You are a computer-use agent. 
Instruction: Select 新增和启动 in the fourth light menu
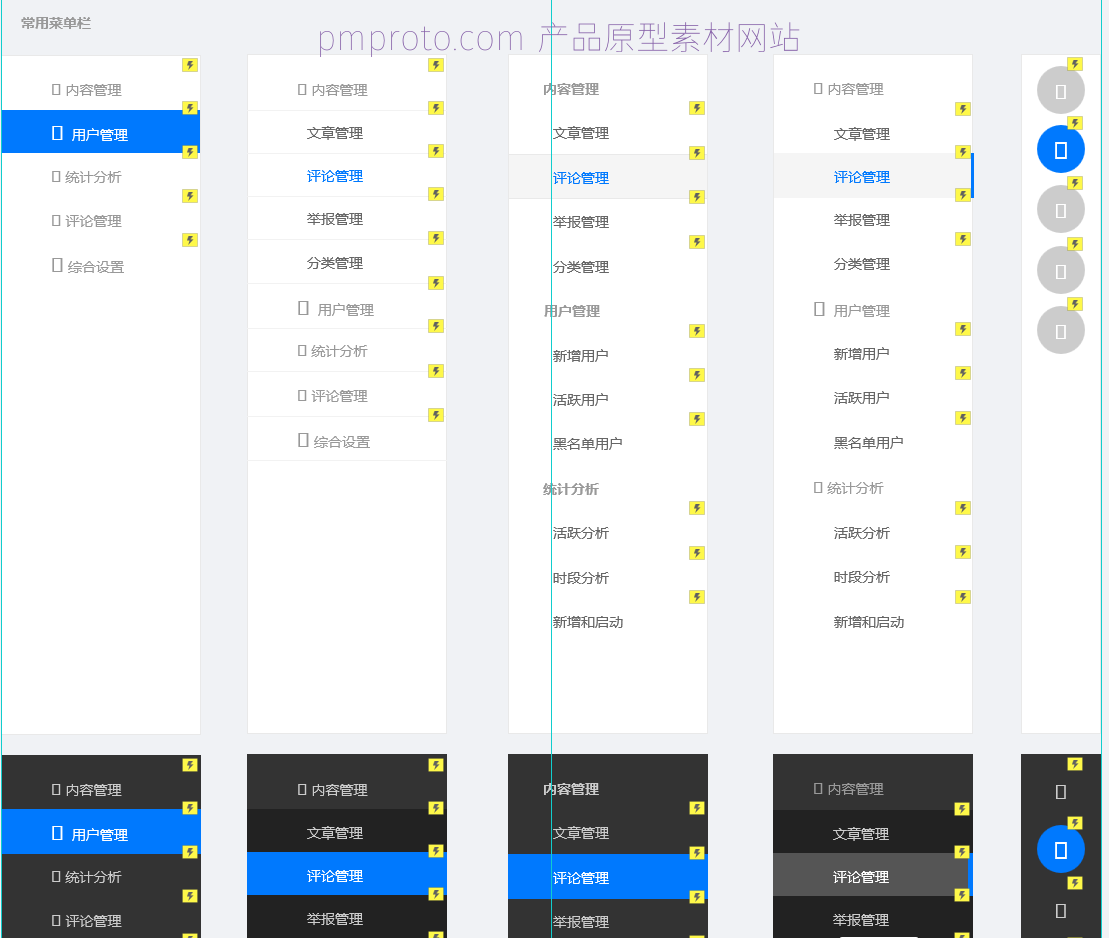pyautogui.click(x=868, y=622)
